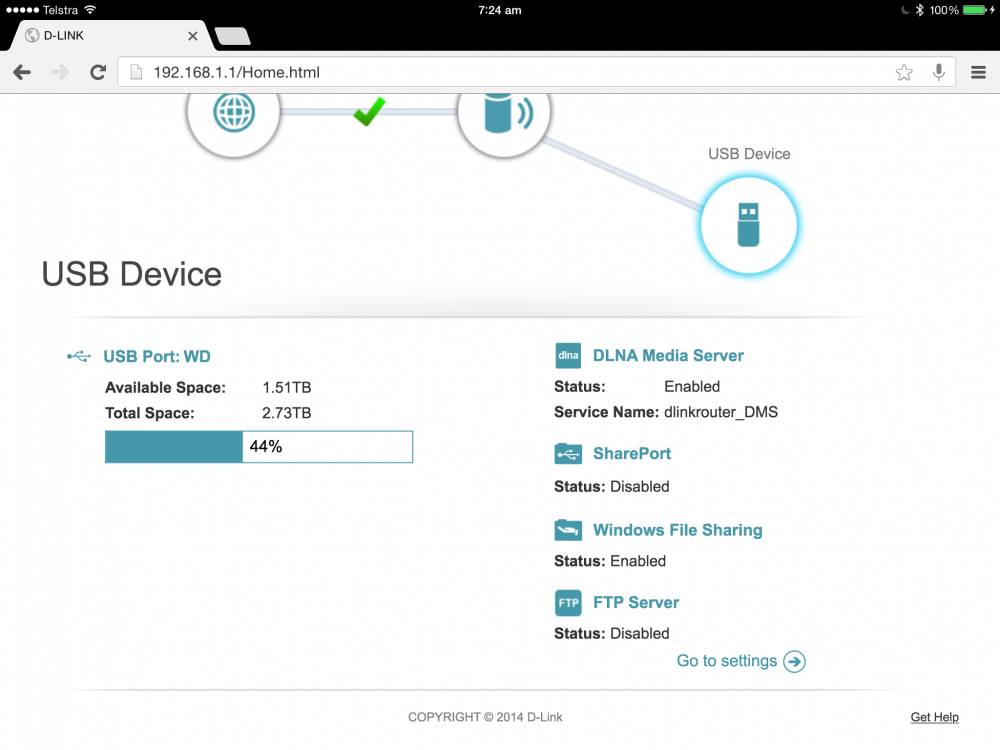This screenshot has width=1000, height=750.
Task: Open the SharePort link
Action: tap(632, 453)
